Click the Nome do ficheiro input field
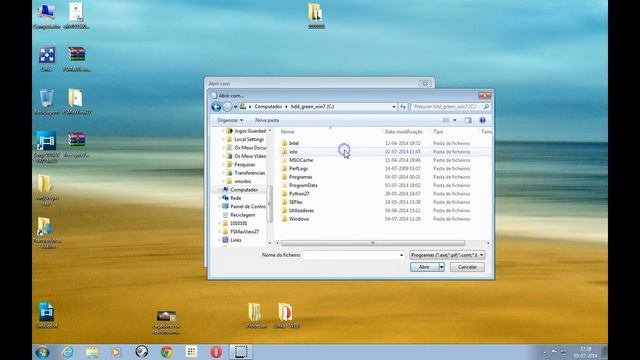 (351, 255)
